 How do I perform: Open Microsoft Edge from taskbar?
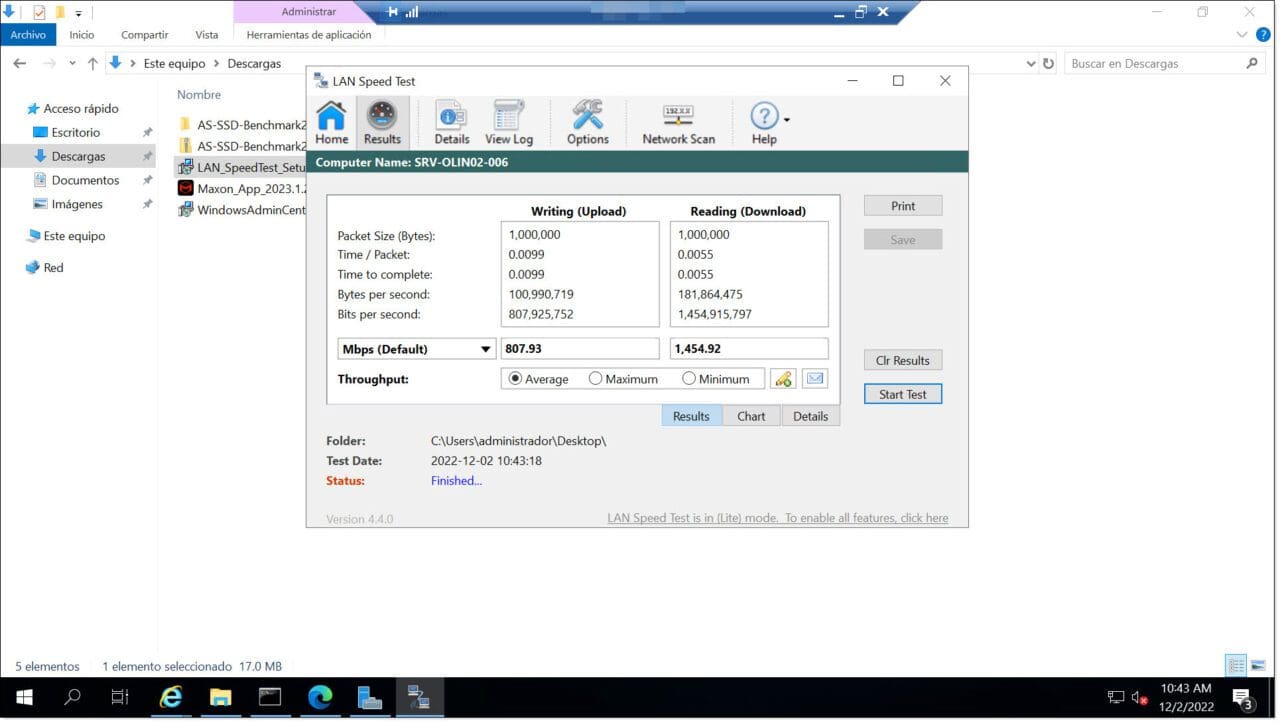(320, 698)
